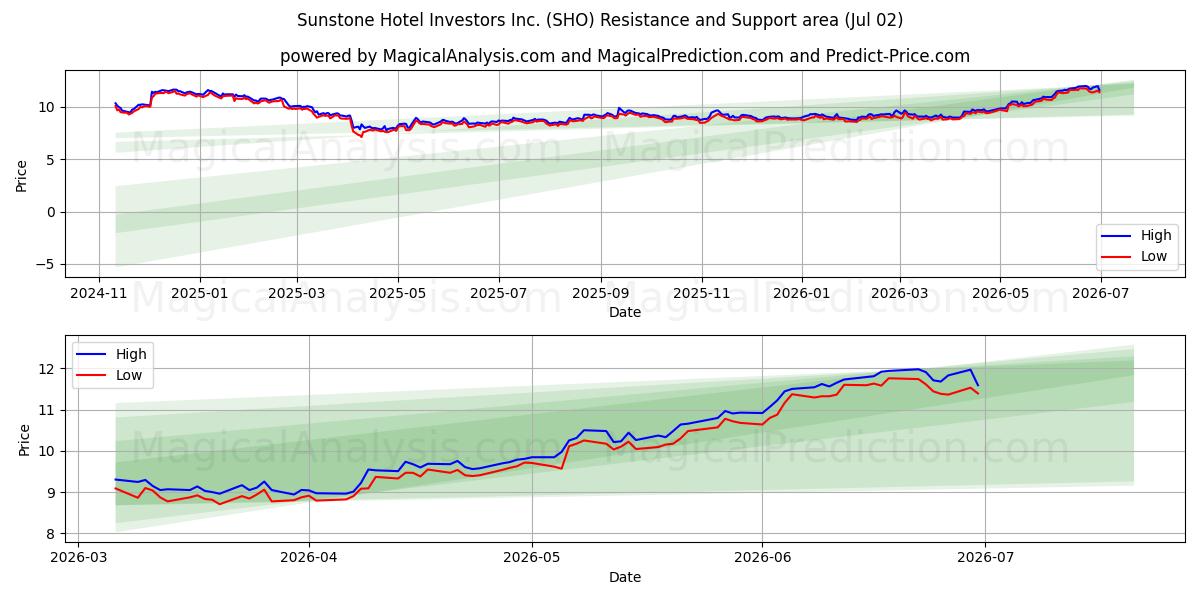1200x600 pixels.
Task: Click the 2025-03 x-axis label
Action: [x=297, y=293]
